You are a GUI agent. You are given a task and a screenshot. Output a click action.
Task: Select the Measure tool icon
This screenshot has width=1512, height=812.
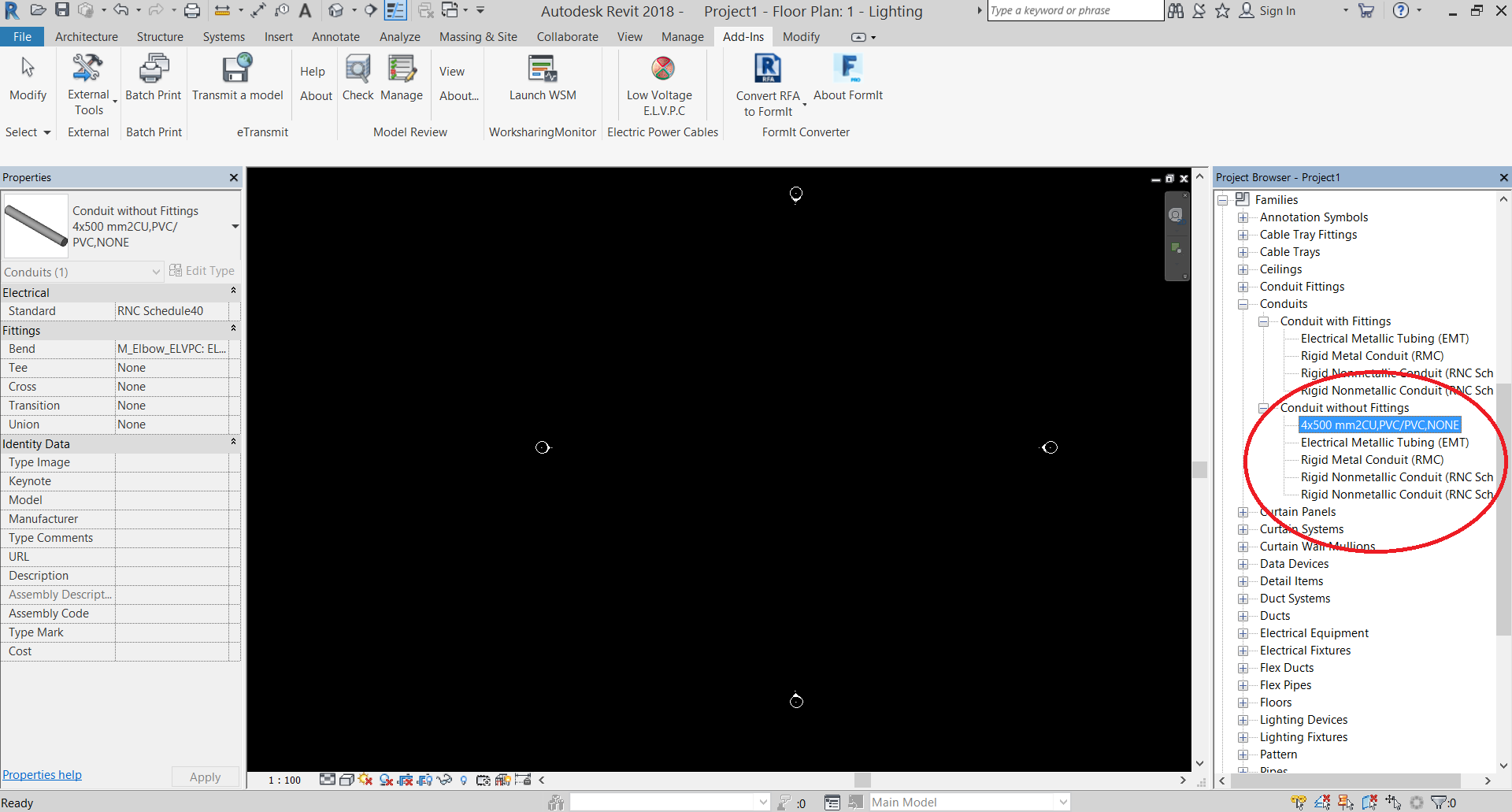223,10
